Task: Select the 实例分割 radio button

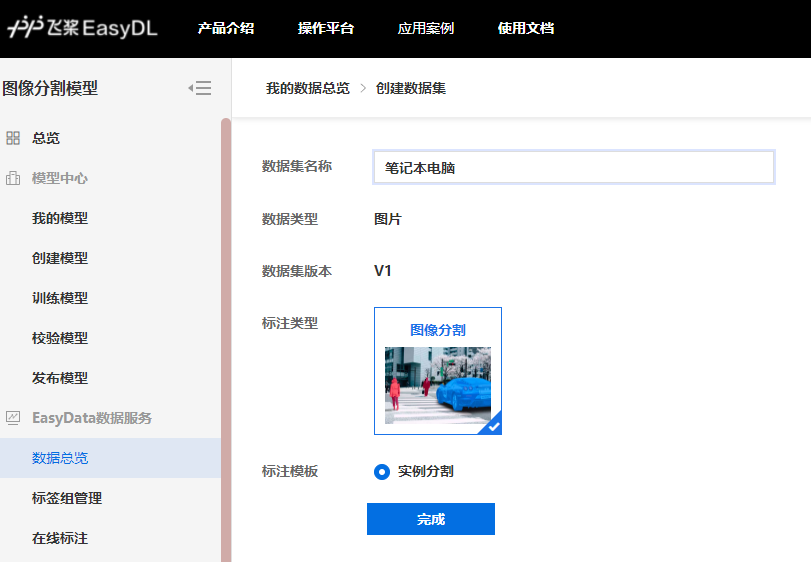Action: coord(382,471)
